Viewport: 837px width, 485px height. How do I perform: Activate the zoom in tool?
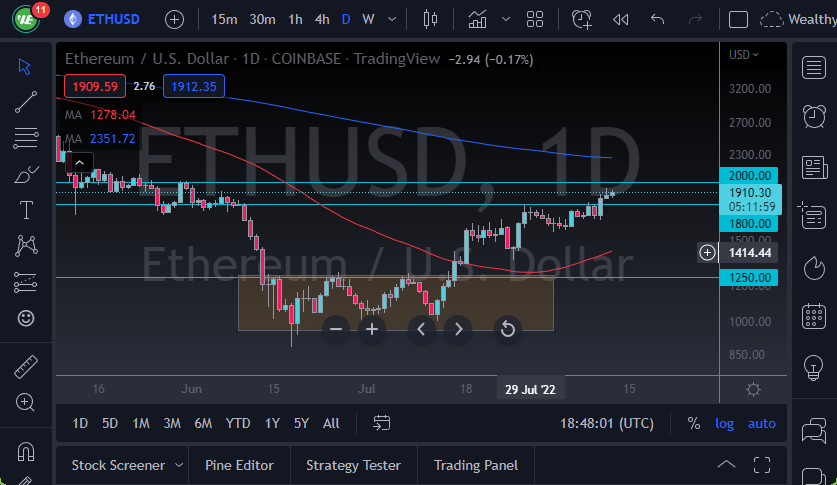click(x=25, y=402)
